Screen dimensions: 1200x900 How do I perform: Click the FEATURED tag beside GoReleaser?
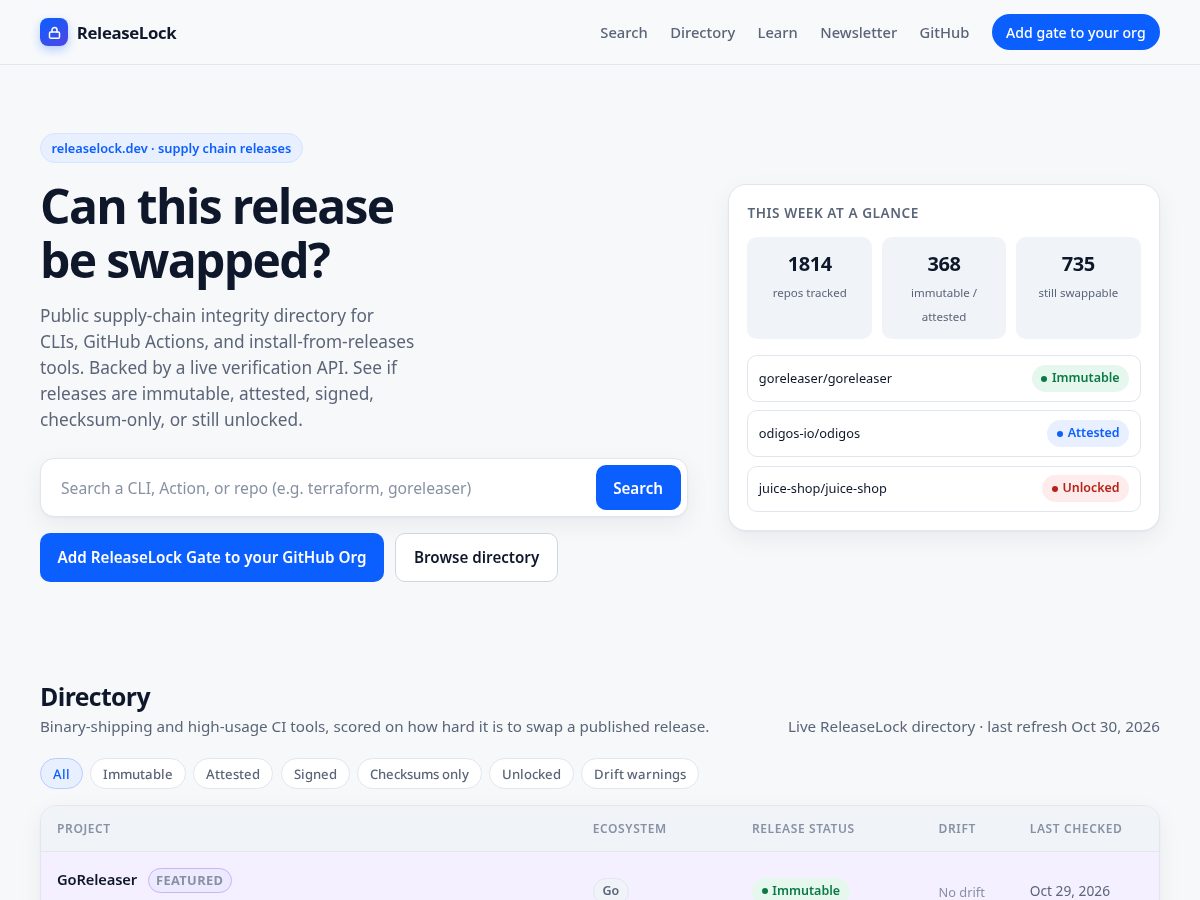[190, 880]
